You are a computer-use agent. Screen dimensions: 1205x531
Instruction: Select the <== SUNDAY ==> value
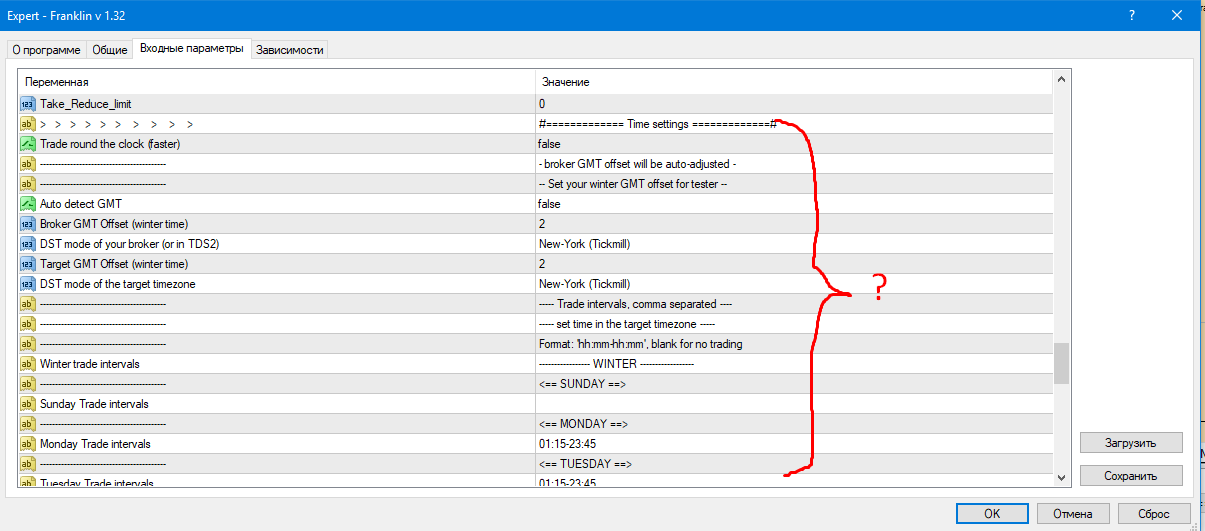[x=583, y=384]
